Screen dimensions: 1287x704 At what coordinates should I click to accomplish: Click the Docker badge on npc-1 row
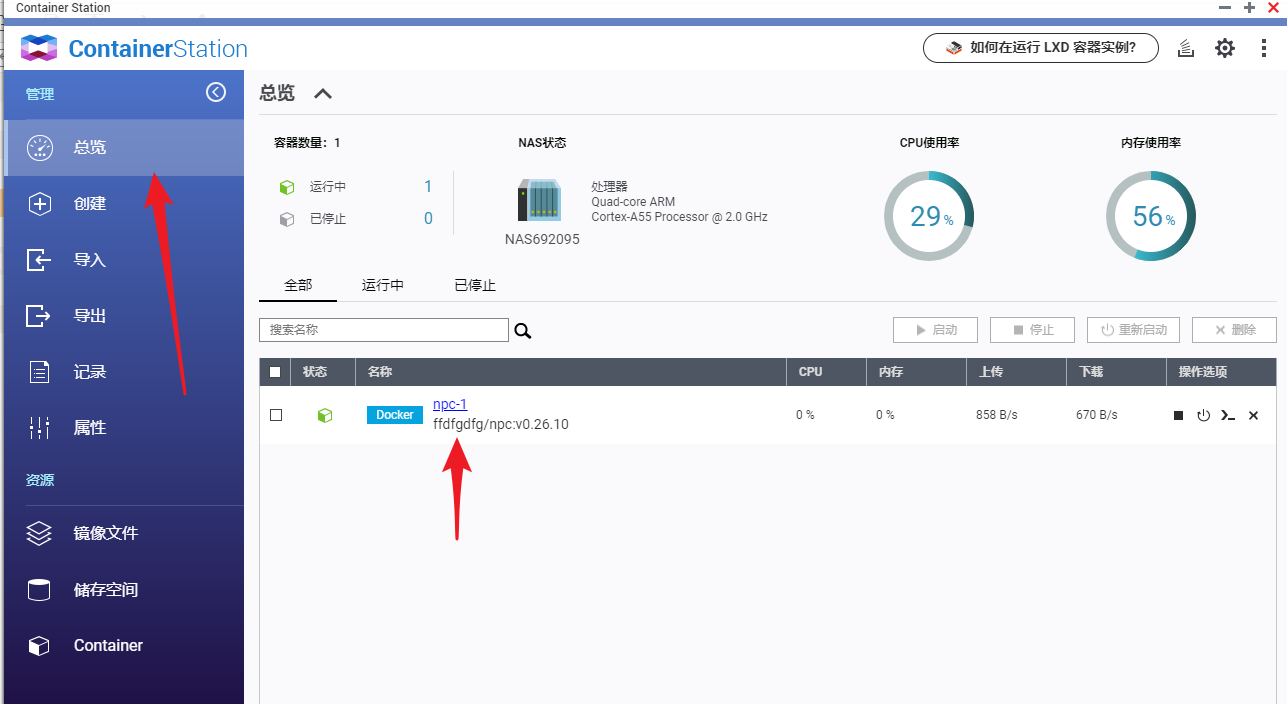pos(395,415)
